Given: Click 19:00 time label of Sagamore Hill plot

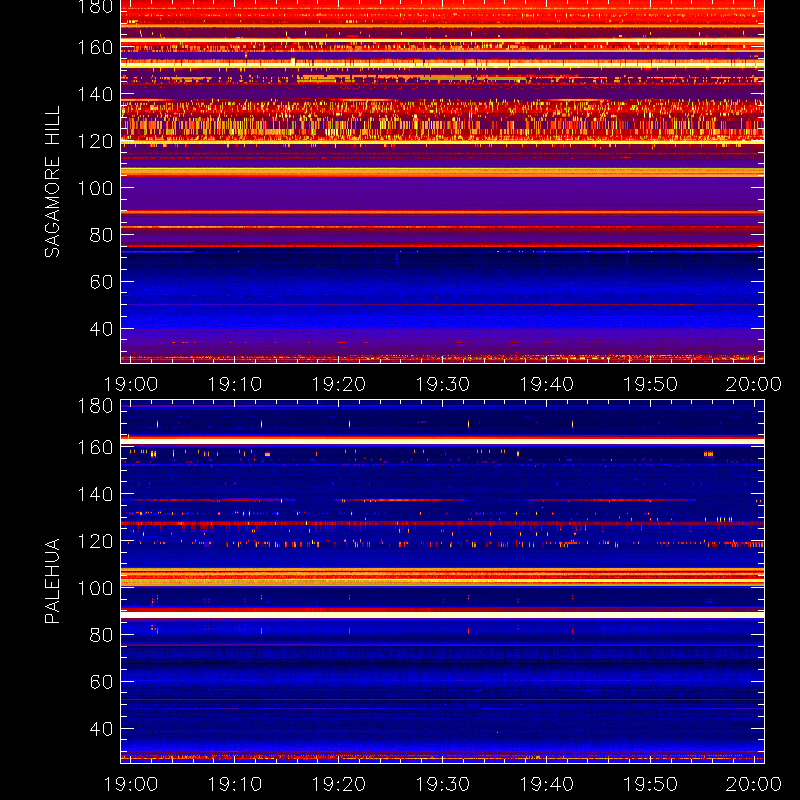Looking at the screenshot, I should 131,384.
